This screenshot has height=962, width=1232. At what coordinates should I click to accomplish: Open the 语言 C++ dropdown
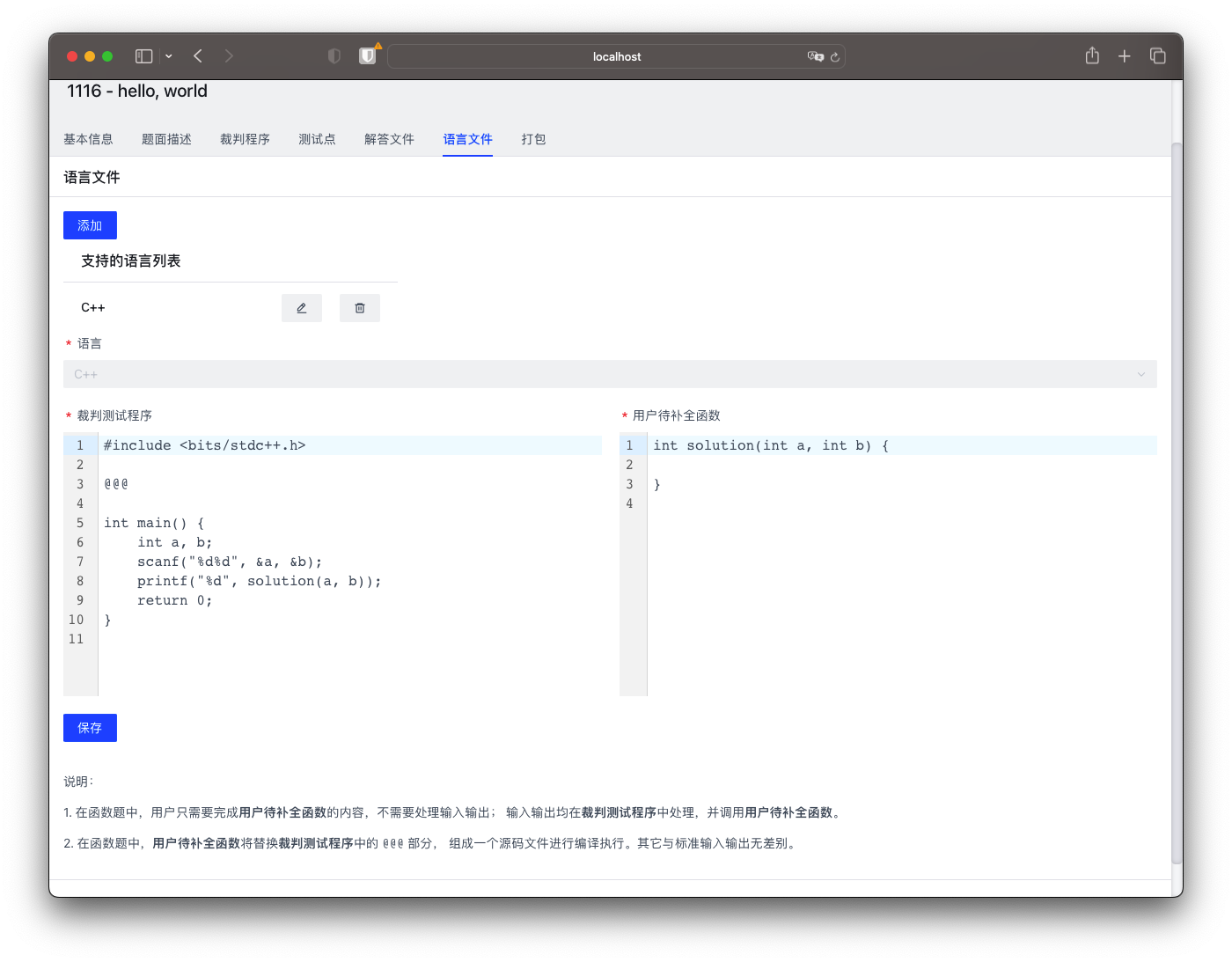coord(610,374)
